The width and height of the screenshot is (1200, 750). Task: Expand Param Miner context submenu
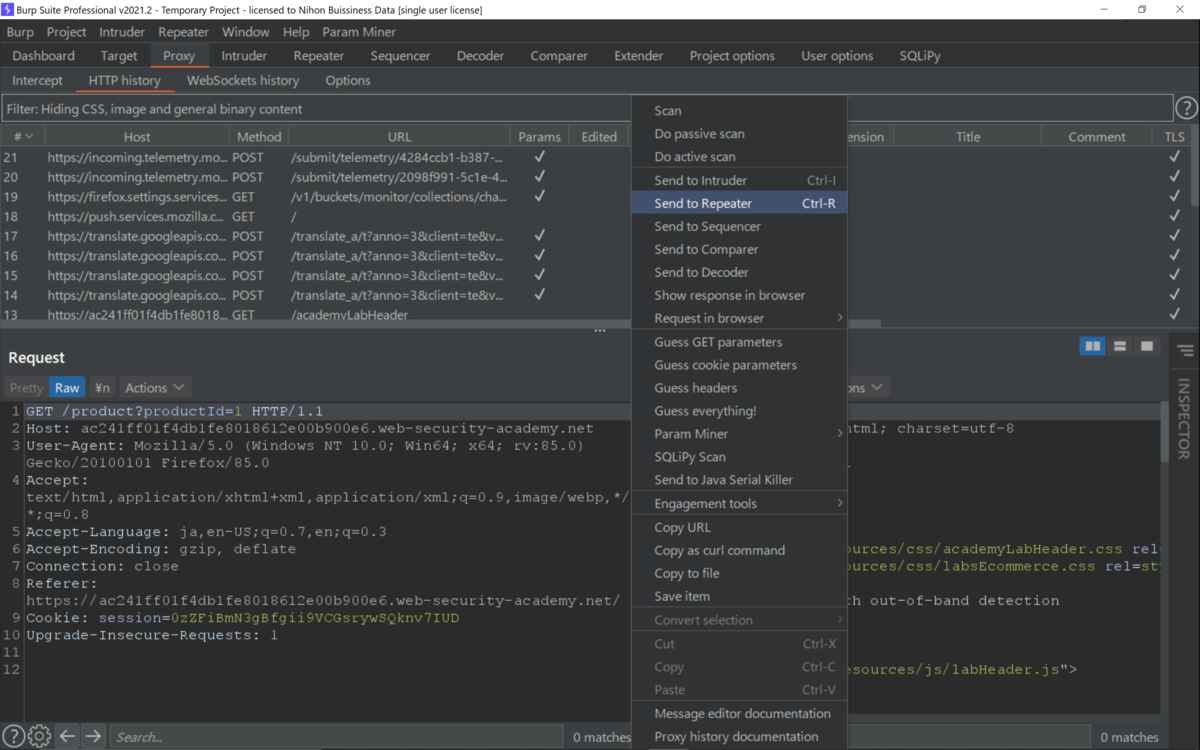pos(739,433)
